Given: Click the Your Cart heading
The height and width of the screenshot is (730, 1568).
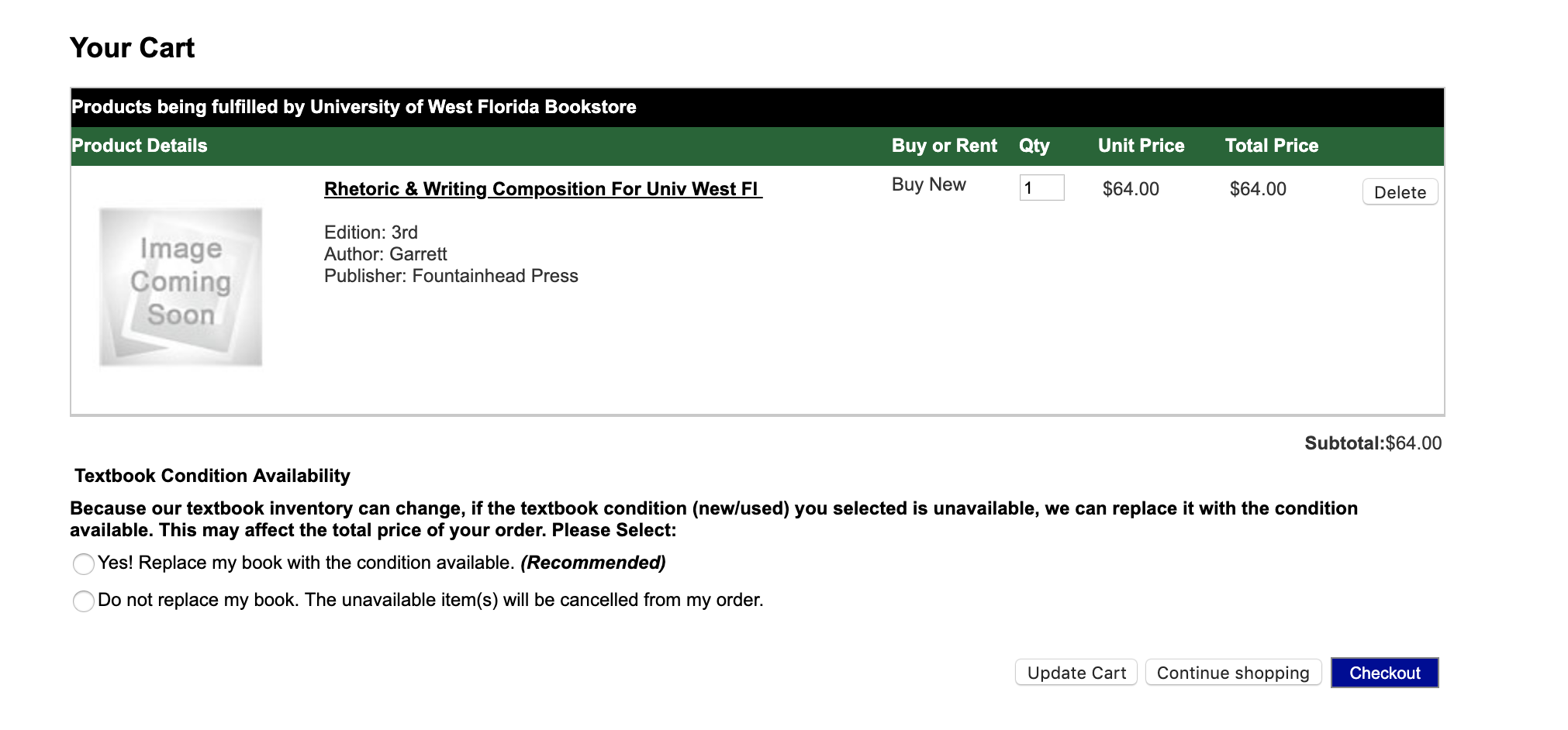Looking at the screenshot, I should point(132,48).
